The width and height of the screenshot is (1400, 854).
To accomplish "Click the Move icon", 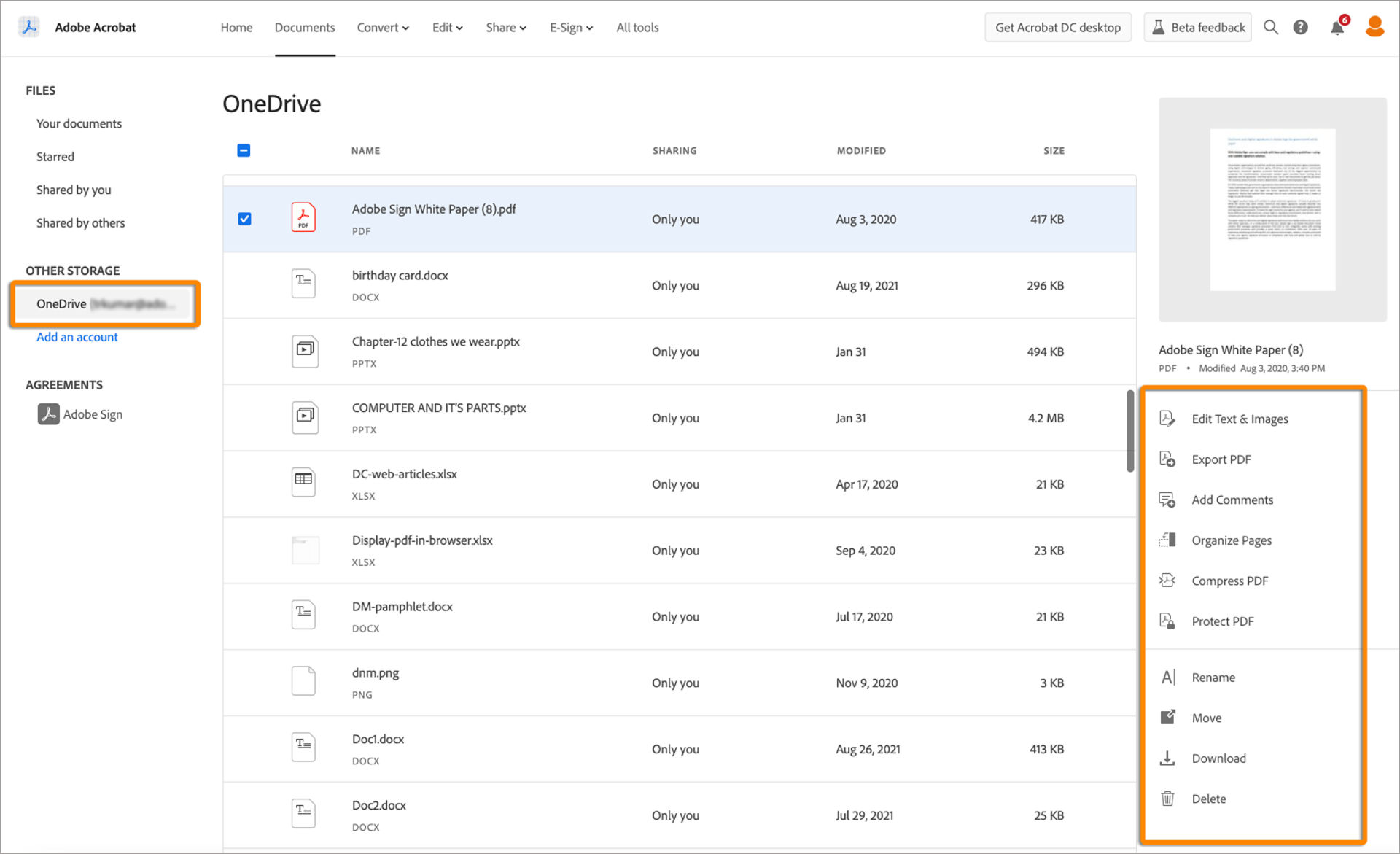I will pyautogui.click(x=1167, y=718).
